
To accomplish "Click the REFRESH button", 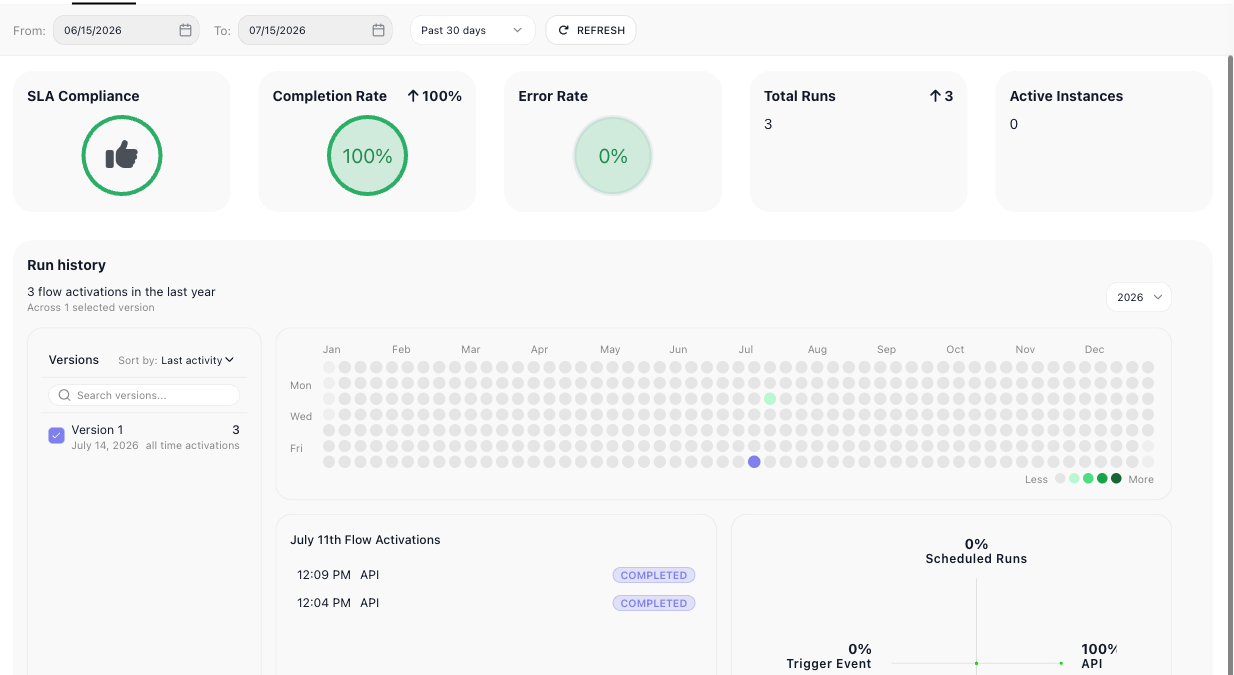I will [x=591, y=30].
